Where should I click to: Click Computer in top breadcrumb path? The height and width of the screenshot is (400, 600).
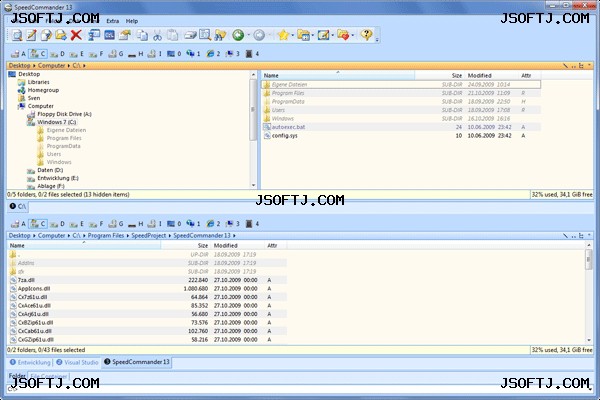coord(51,65)
